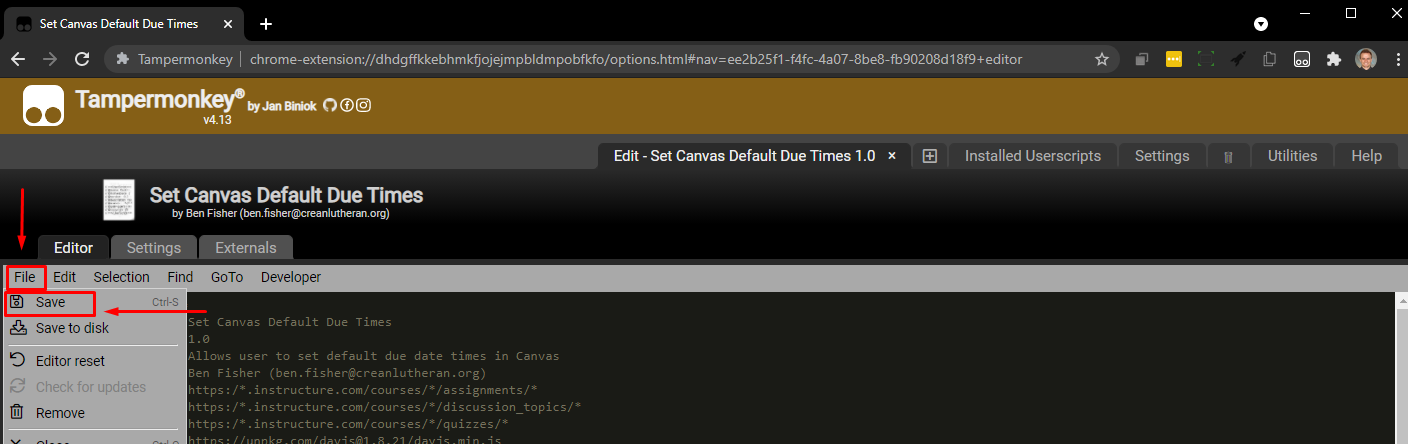Bookmark this page with the star icon
1408x444 pixels.
[1102, 59]
